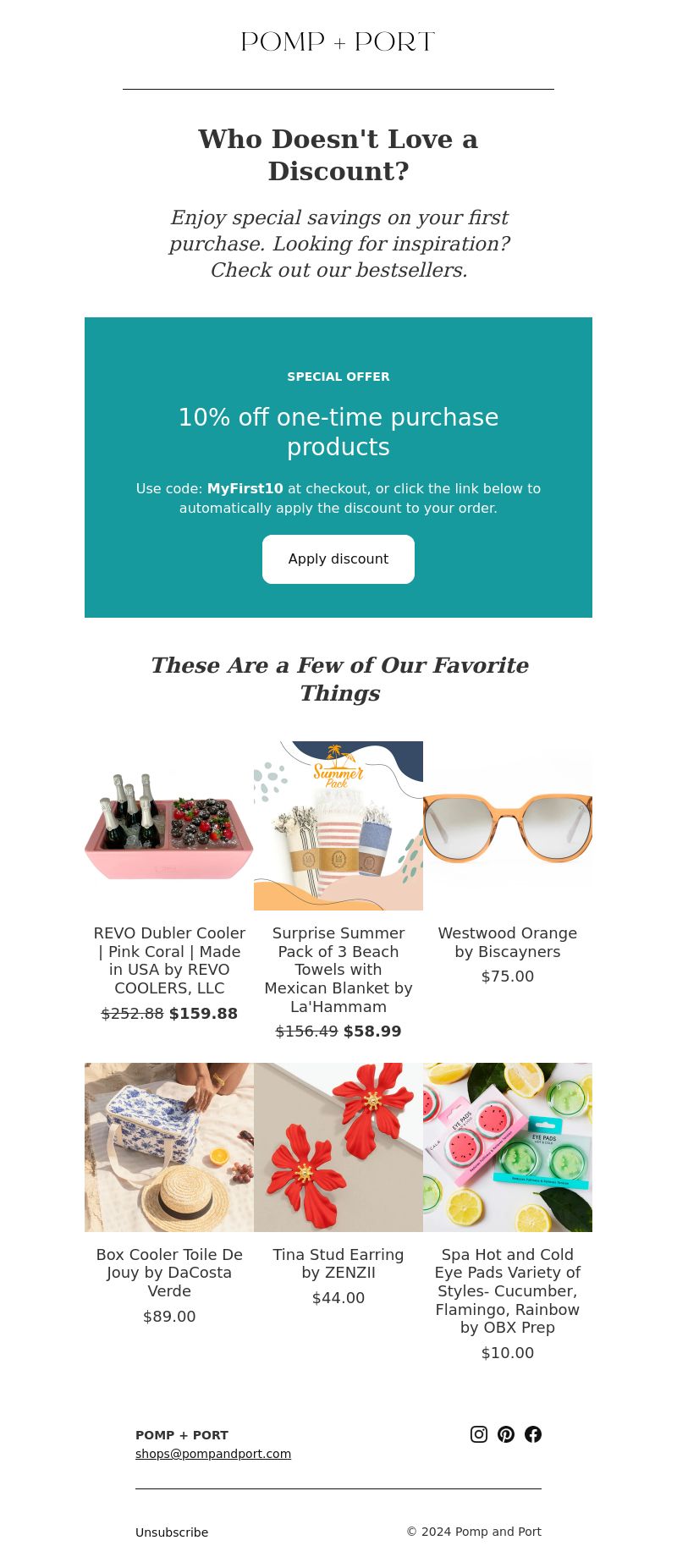Viewport: 677px width, 1568px height.
Task: Open the Tina Stud Earring red flower image
Action: click(x=338, y=1147)
